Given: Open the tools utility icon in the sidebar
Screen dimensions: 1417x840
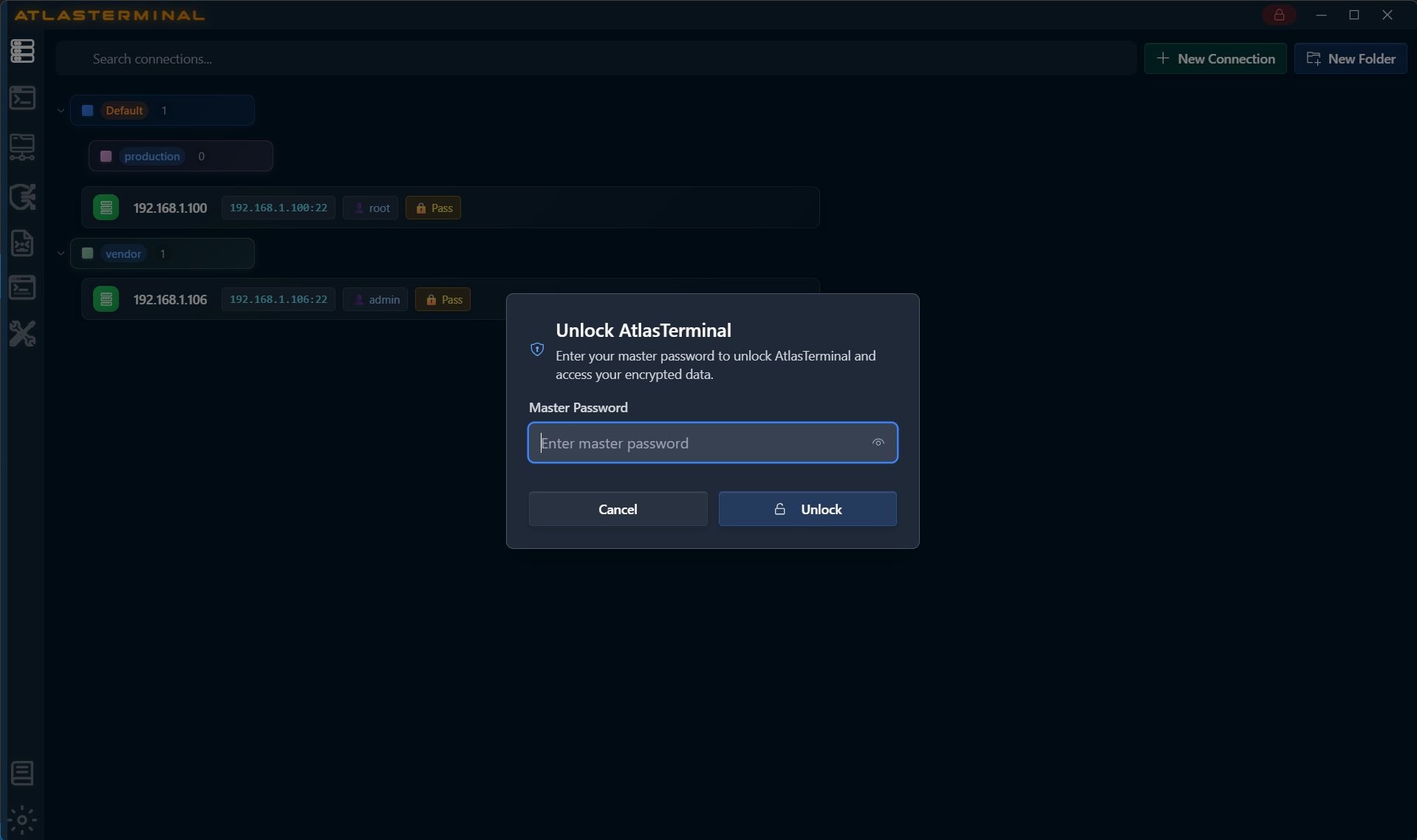Looking at the screenshot, I should (23, 333).
